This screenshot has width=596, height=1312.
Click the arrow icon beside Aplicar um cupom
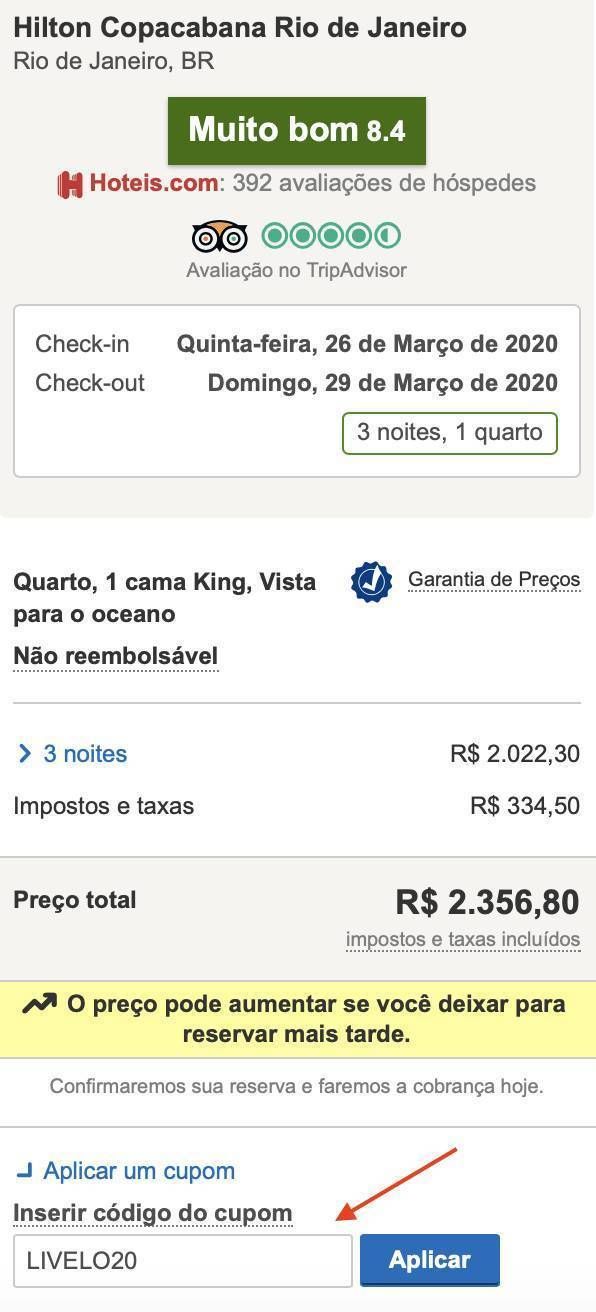click(26, 1170)
